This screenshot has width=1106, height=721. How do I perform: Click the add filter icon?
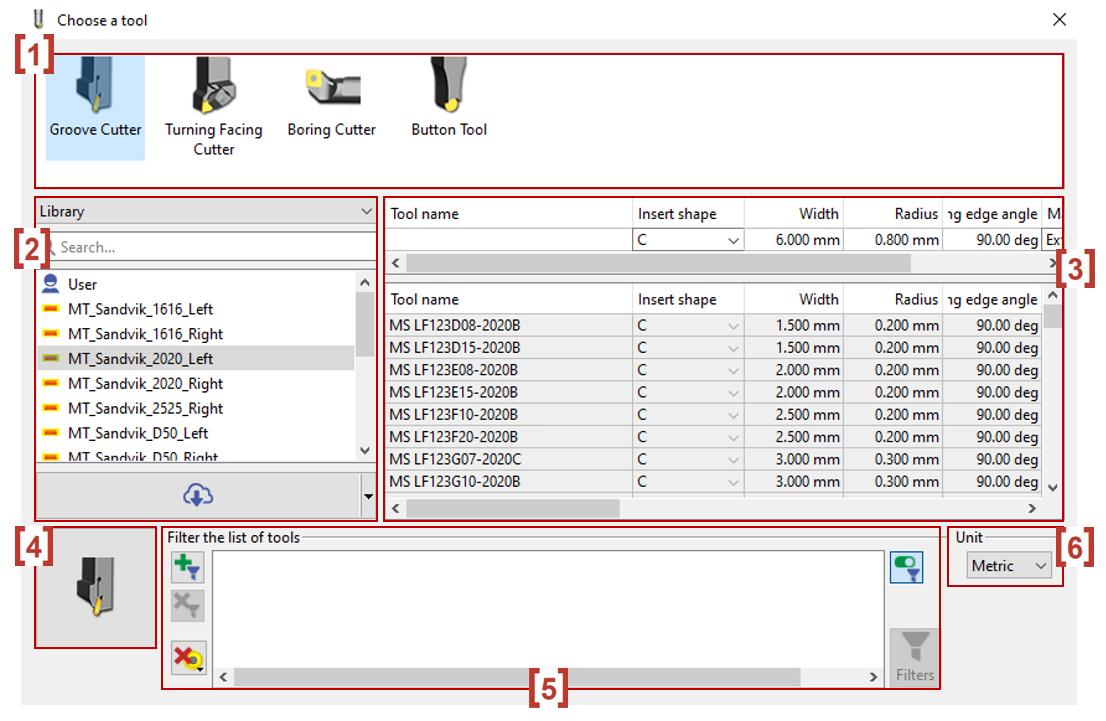click(189, 567)
